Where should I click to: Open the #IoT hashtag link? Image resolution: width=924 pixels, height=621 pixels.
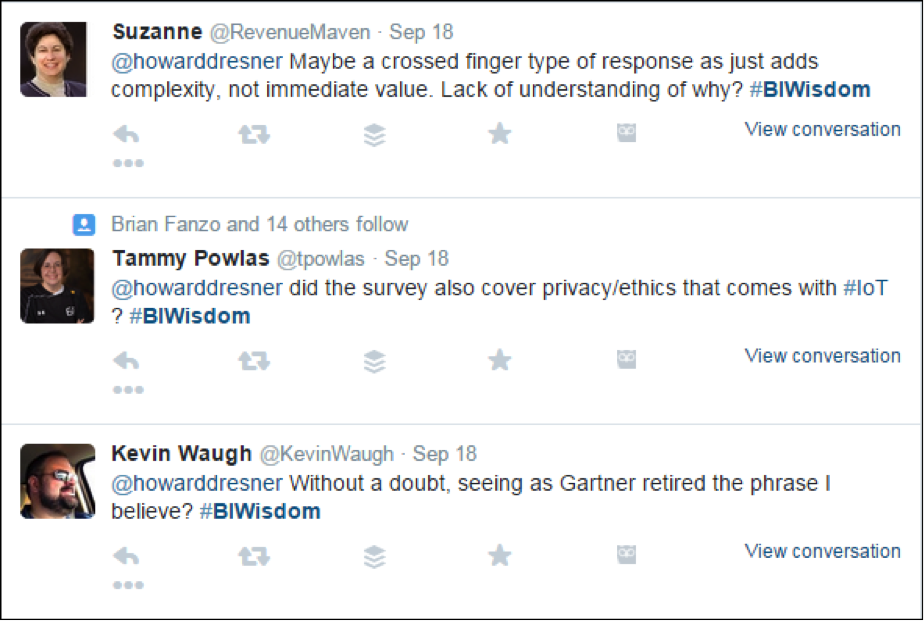click(866, 288)
